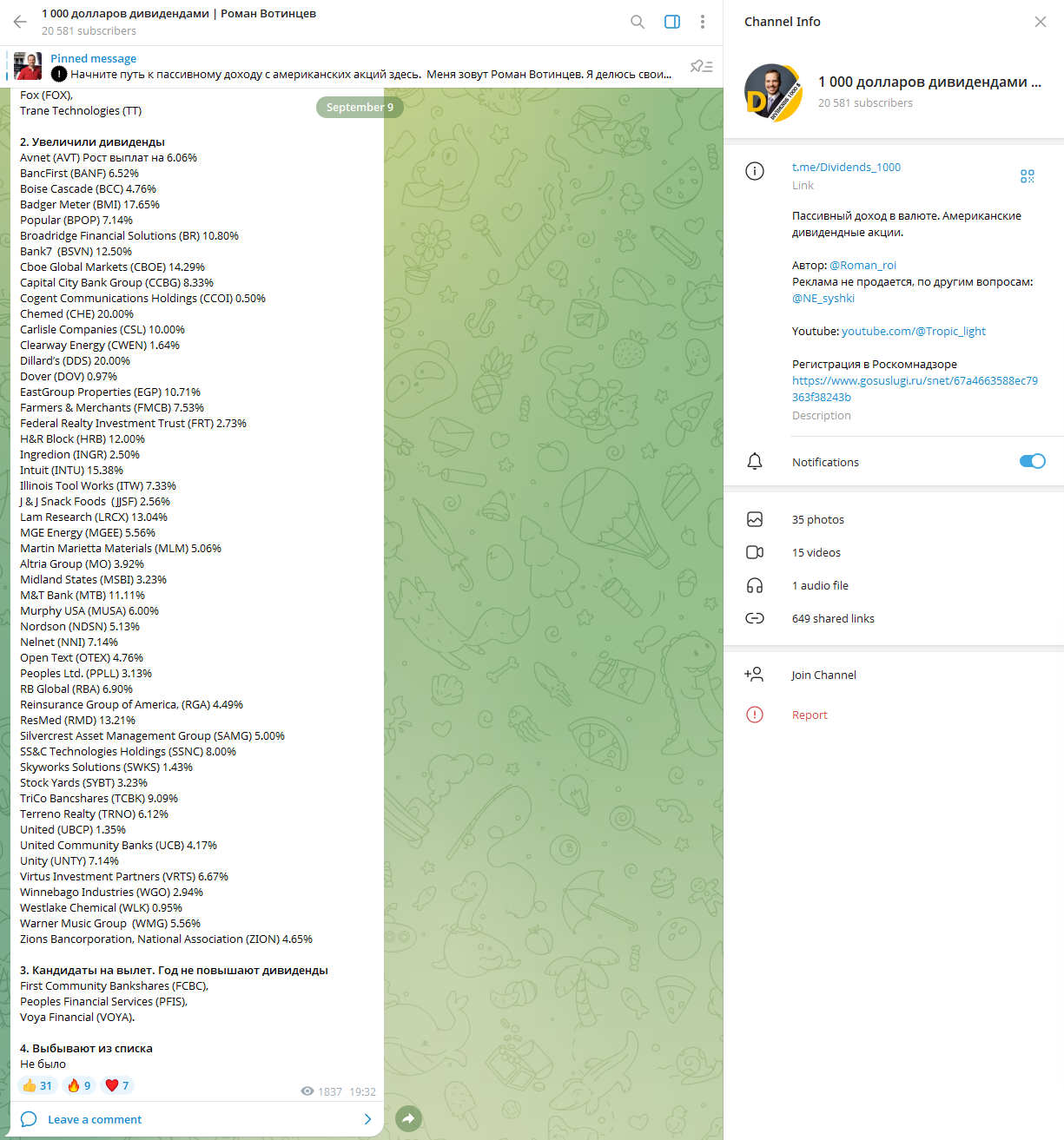Image resolution: width=1064 pixels, height=1140 pixels.
Task: Click the Join Channel button
Action: 894,675
